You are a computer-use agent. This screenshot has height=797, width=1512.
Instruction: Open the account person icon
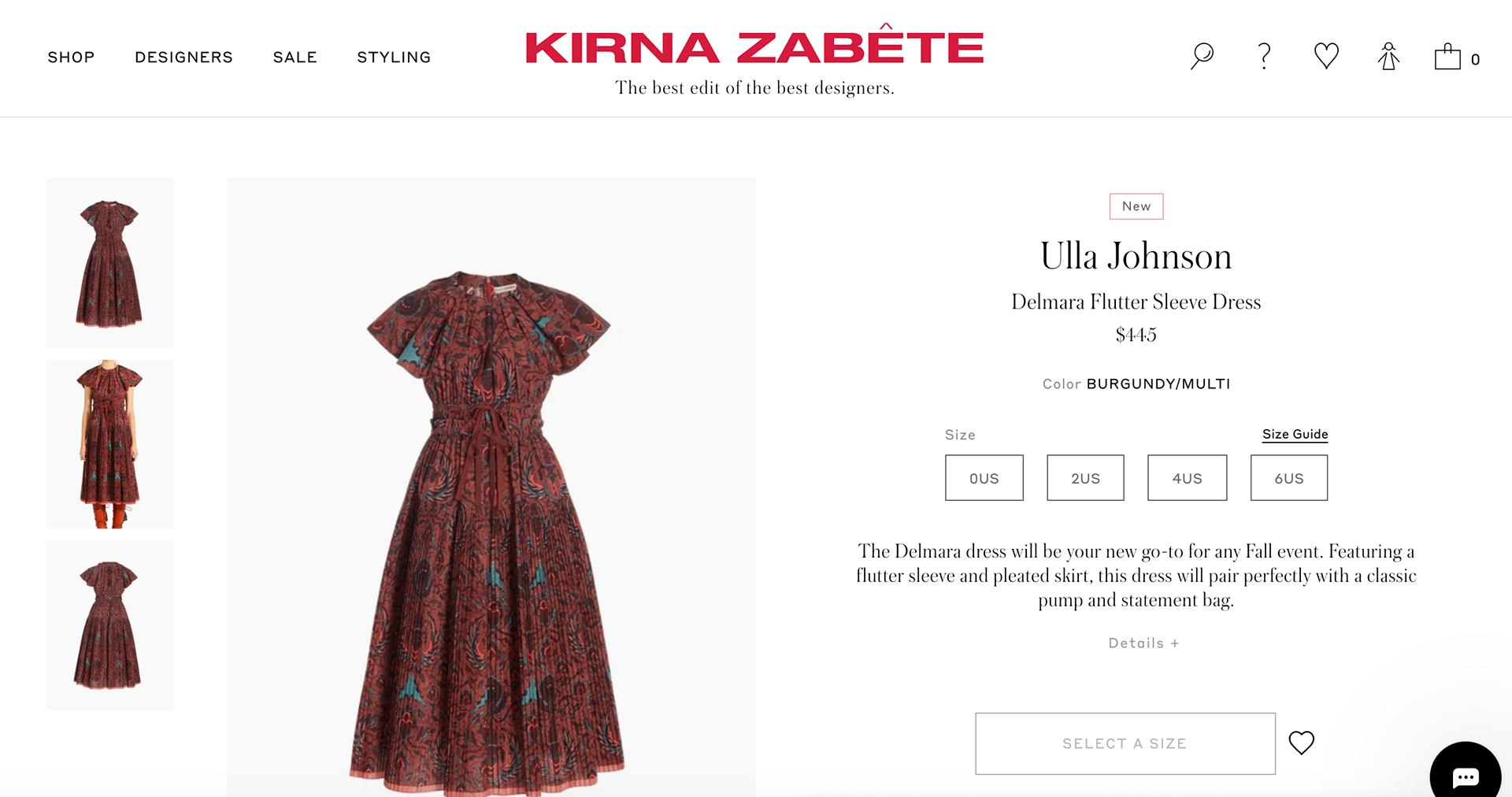coord(1388,56)
